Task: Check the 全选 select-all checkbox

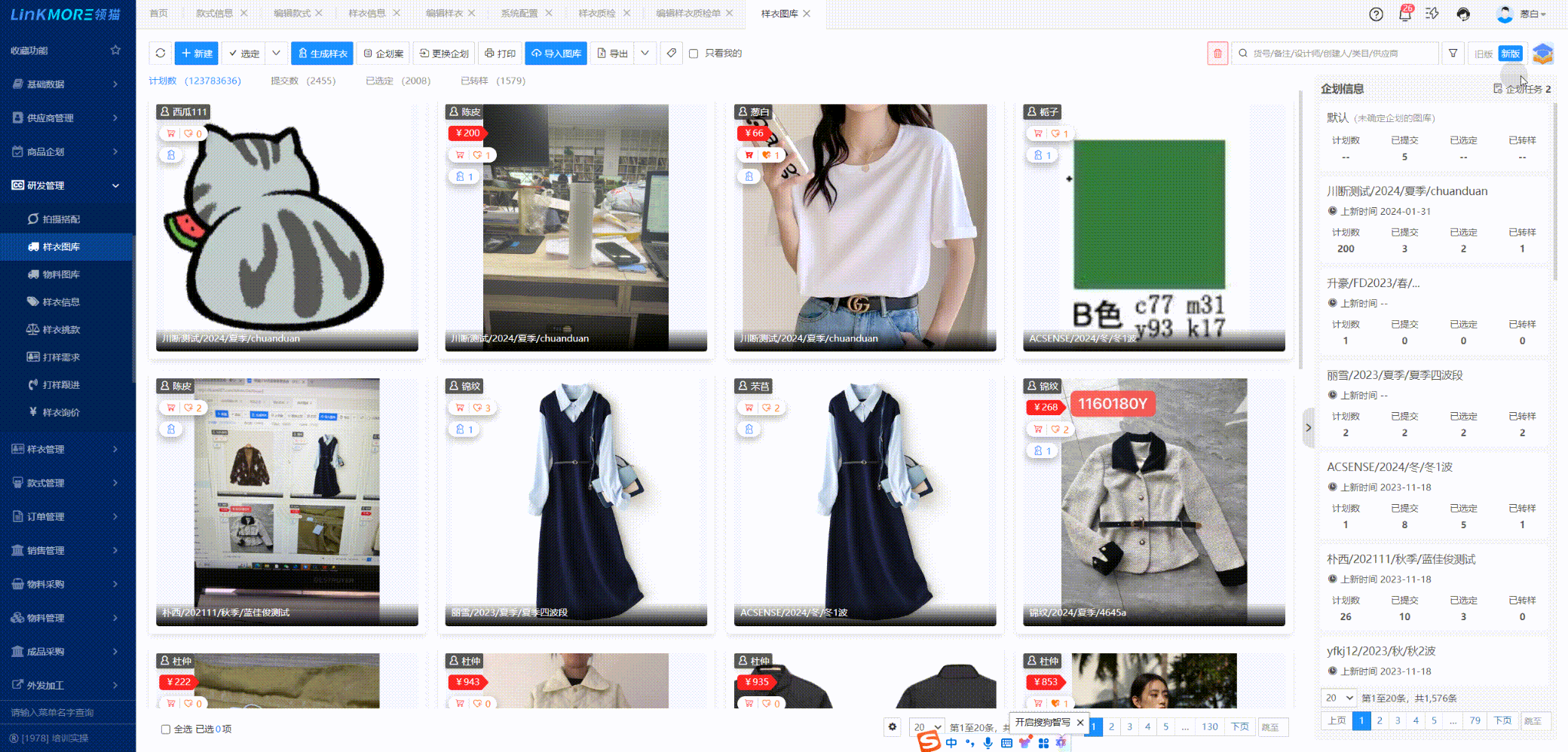Action: 166,729
